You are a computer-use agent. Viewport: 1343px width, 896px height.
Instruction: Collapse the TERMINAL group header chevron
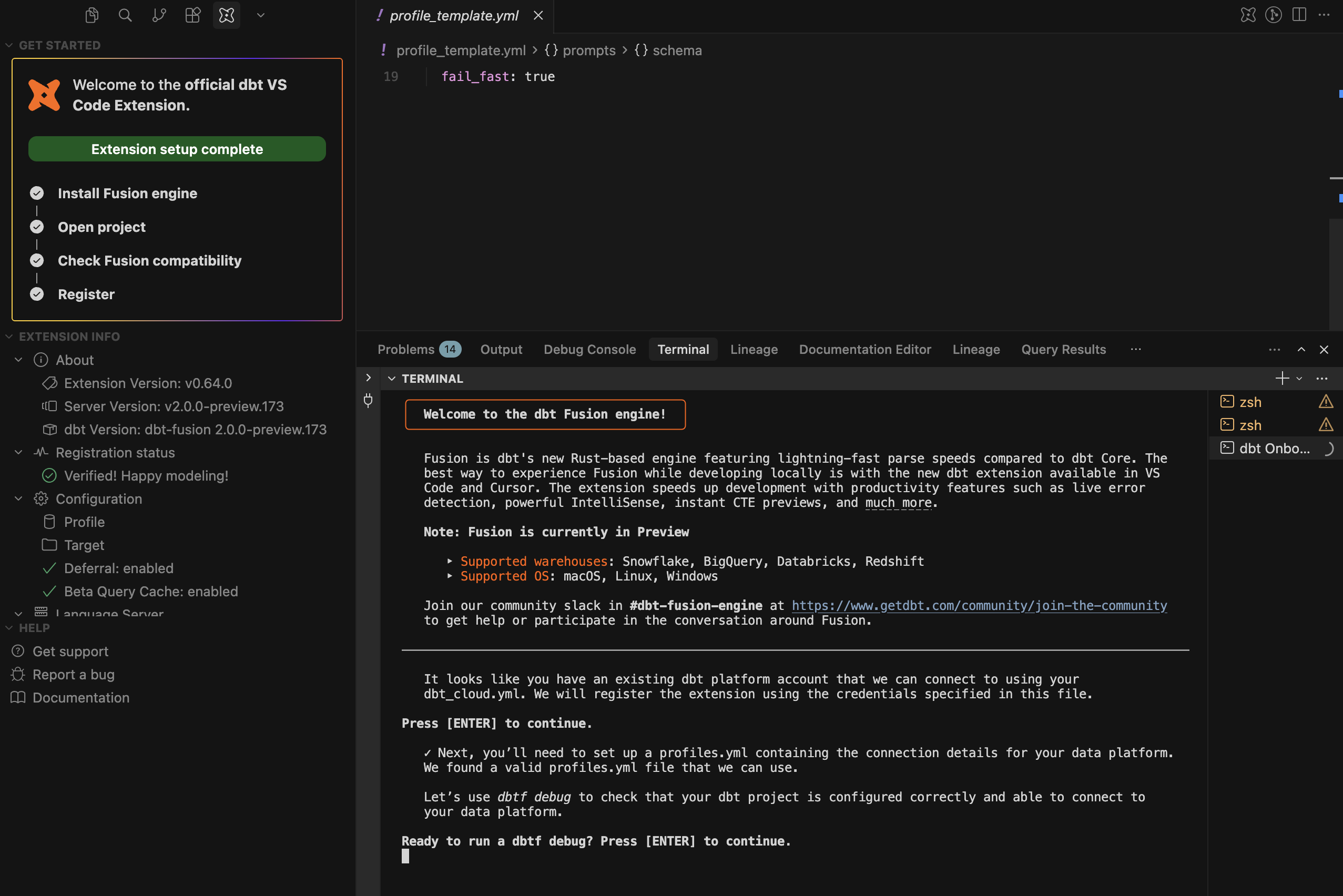point(391,378)
